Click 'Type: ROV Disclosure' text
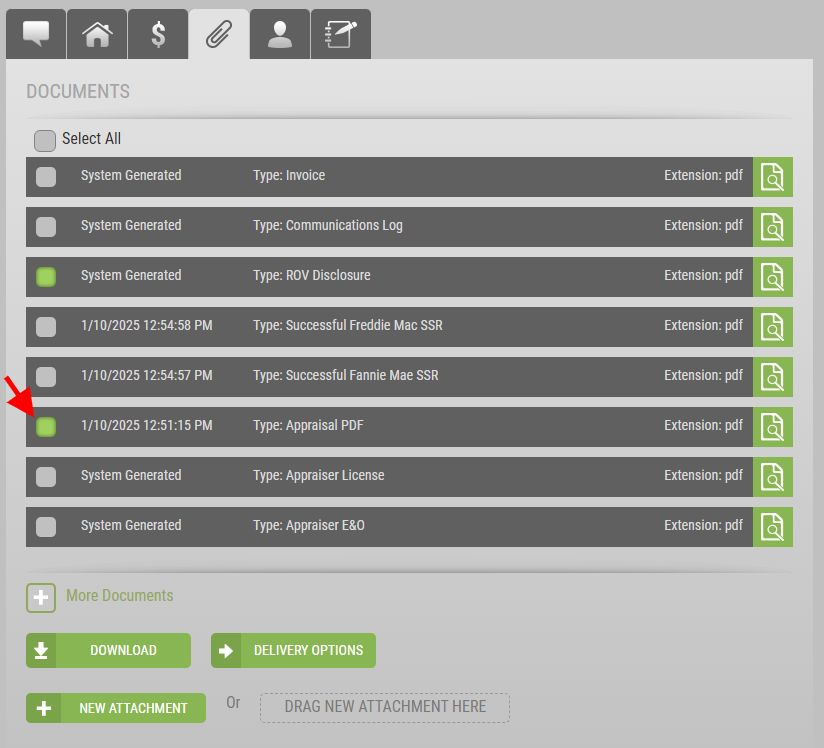Image resolution: width=824 pixels, height=748 pixels. point(312,275)
